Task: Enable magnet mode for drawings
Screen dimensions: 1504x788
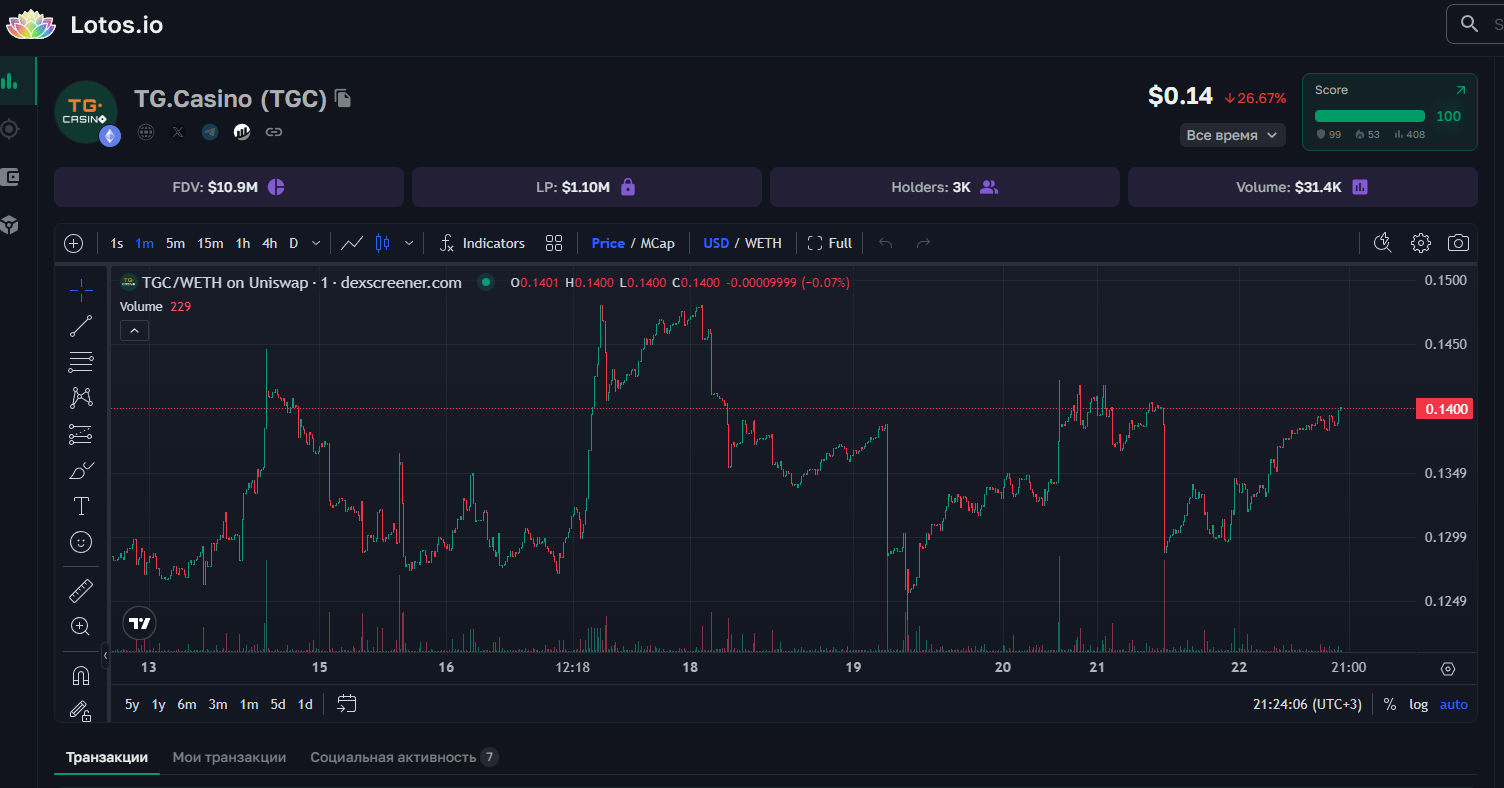Action: [81, 675]
